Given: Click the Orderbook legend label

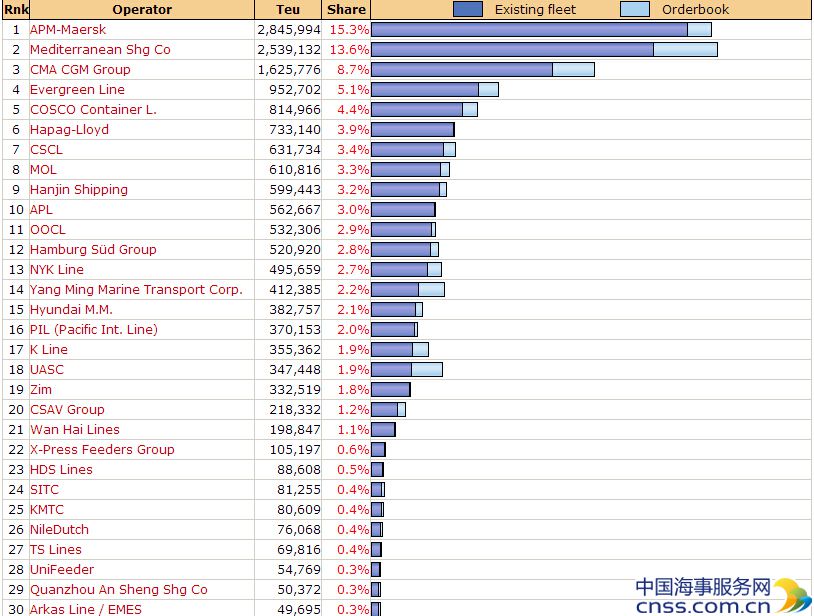Looking at the screenshot, I should click(x=696, y=10).
